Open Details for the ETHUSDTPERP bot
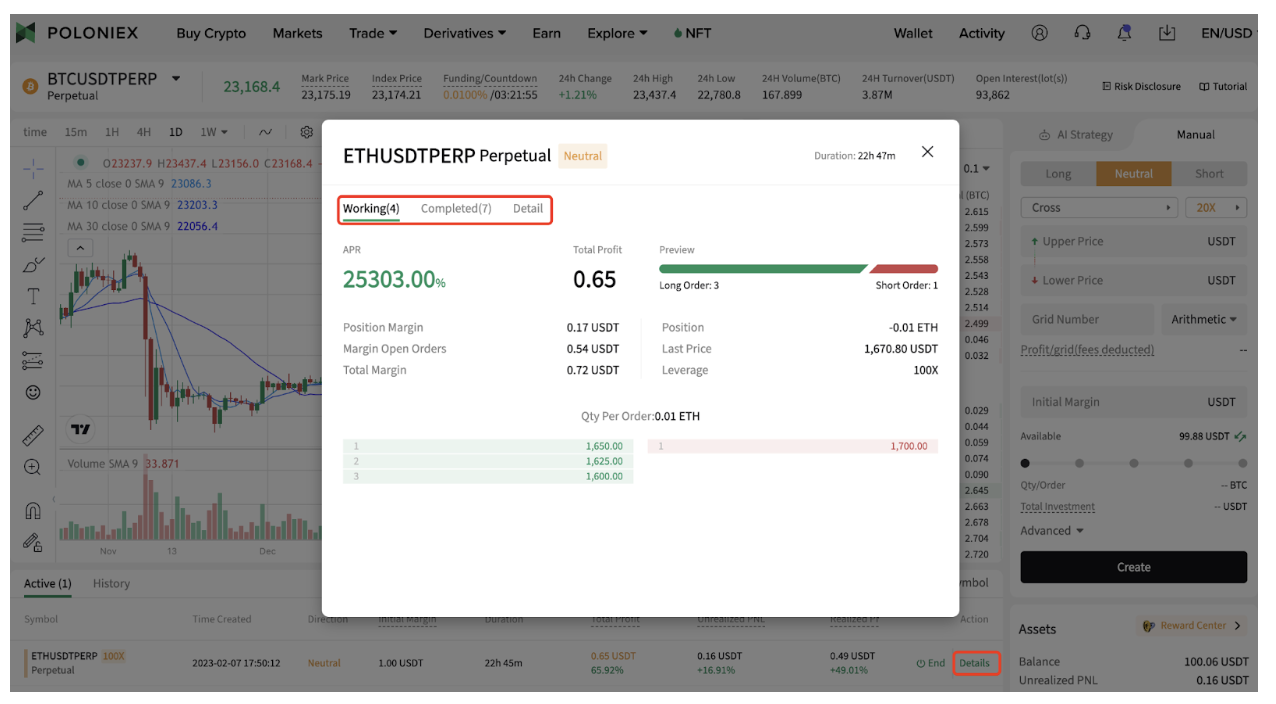Screen dimensions: 1276x704 pos(974,663)
